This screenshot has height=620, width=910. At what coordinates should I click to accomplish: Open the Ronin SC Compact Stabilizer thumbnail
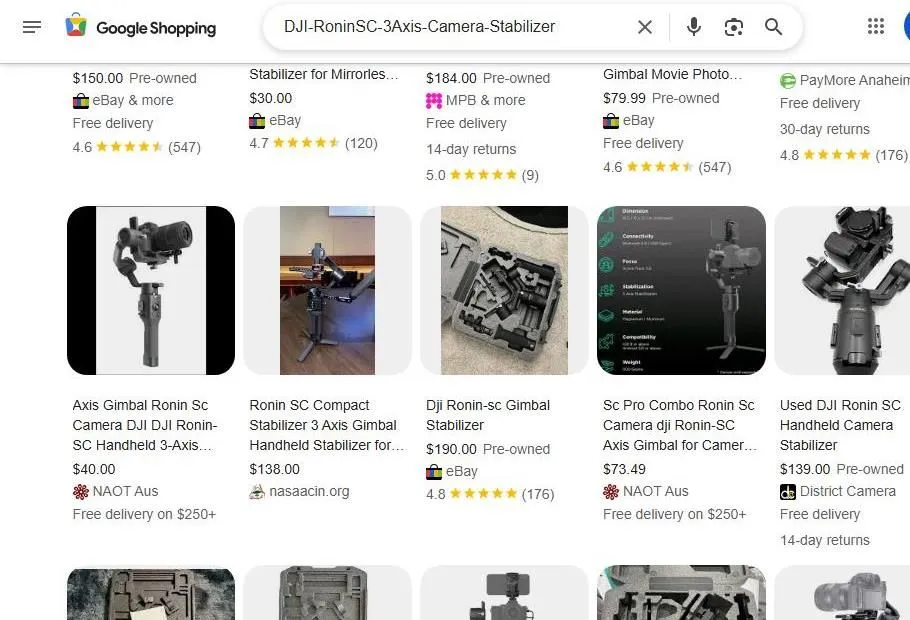click(x=327, y=290)
